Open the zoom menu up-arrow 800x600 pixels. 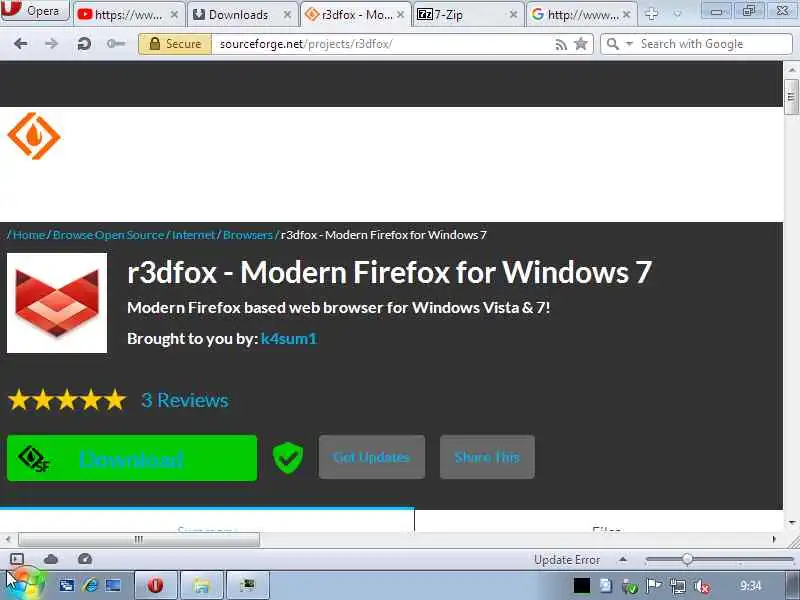click(622, 559)
